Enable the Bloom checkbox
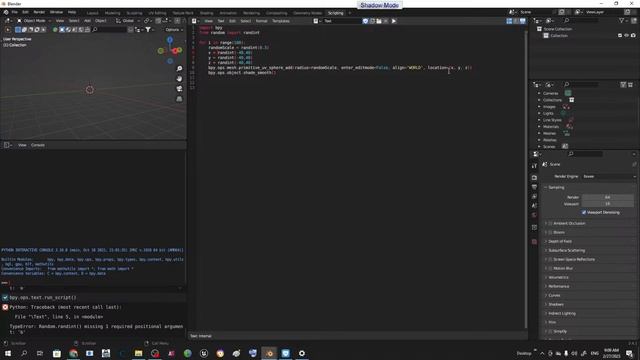The height and width of the screenshot is (360, 640). [x=550, y=232]
